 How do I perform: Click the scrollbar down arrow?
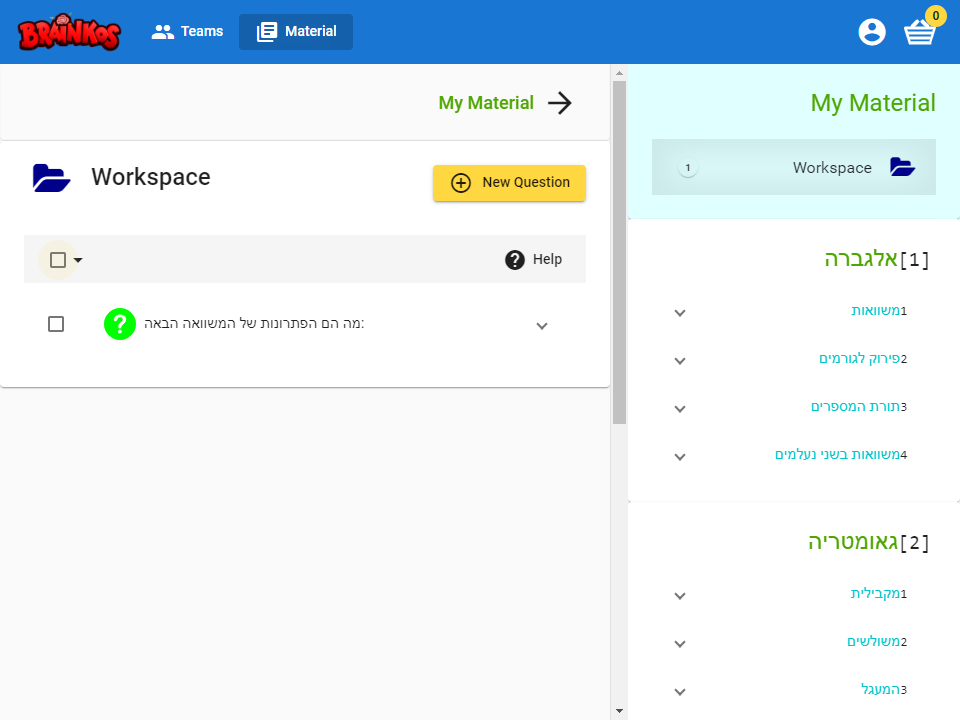click(x=619, y=711)
